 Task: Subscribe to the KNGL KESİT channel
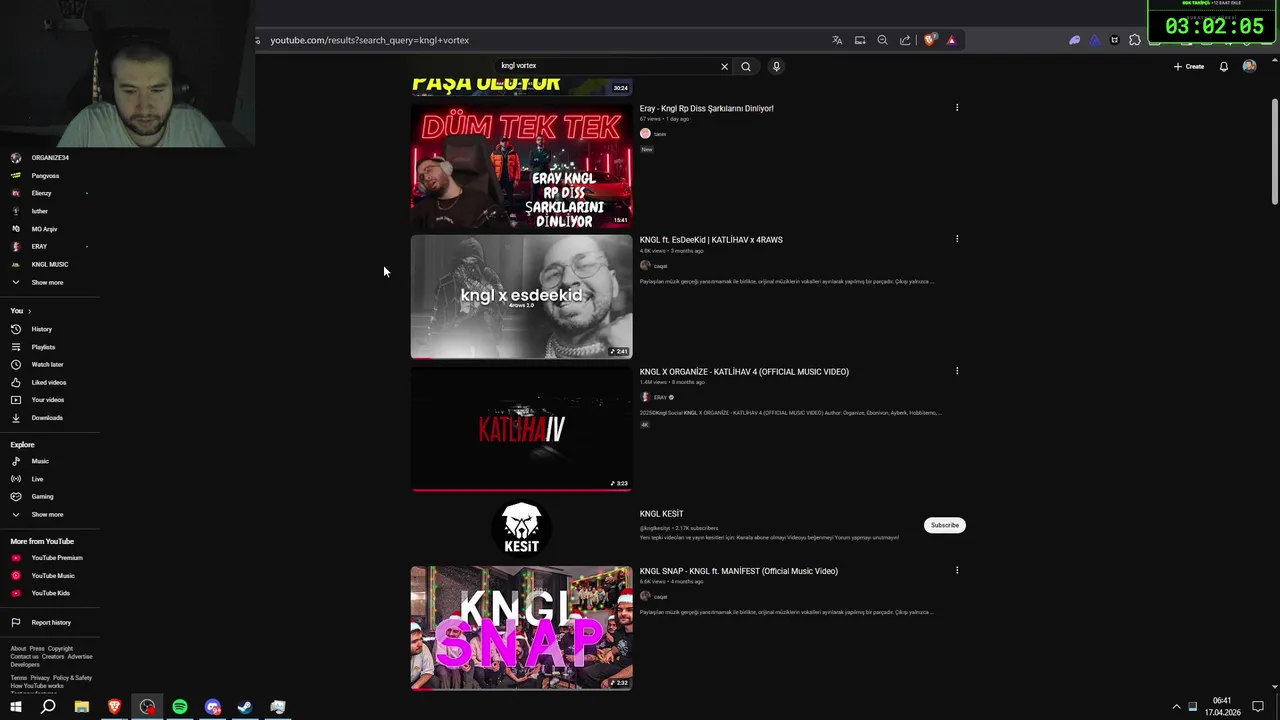pos(945,525)
